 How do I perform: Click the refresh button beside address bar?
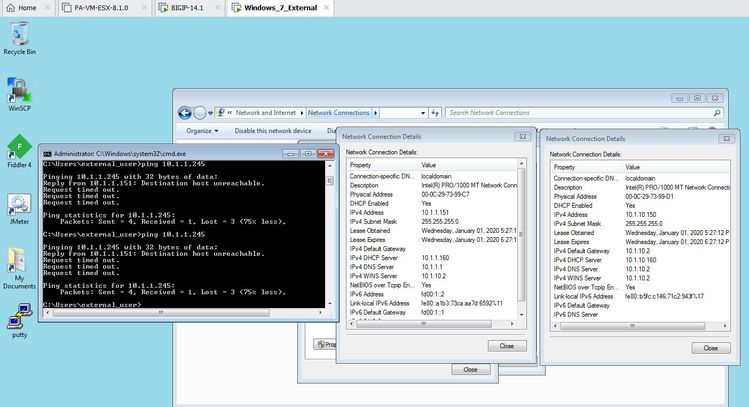[x=436, y=113]
